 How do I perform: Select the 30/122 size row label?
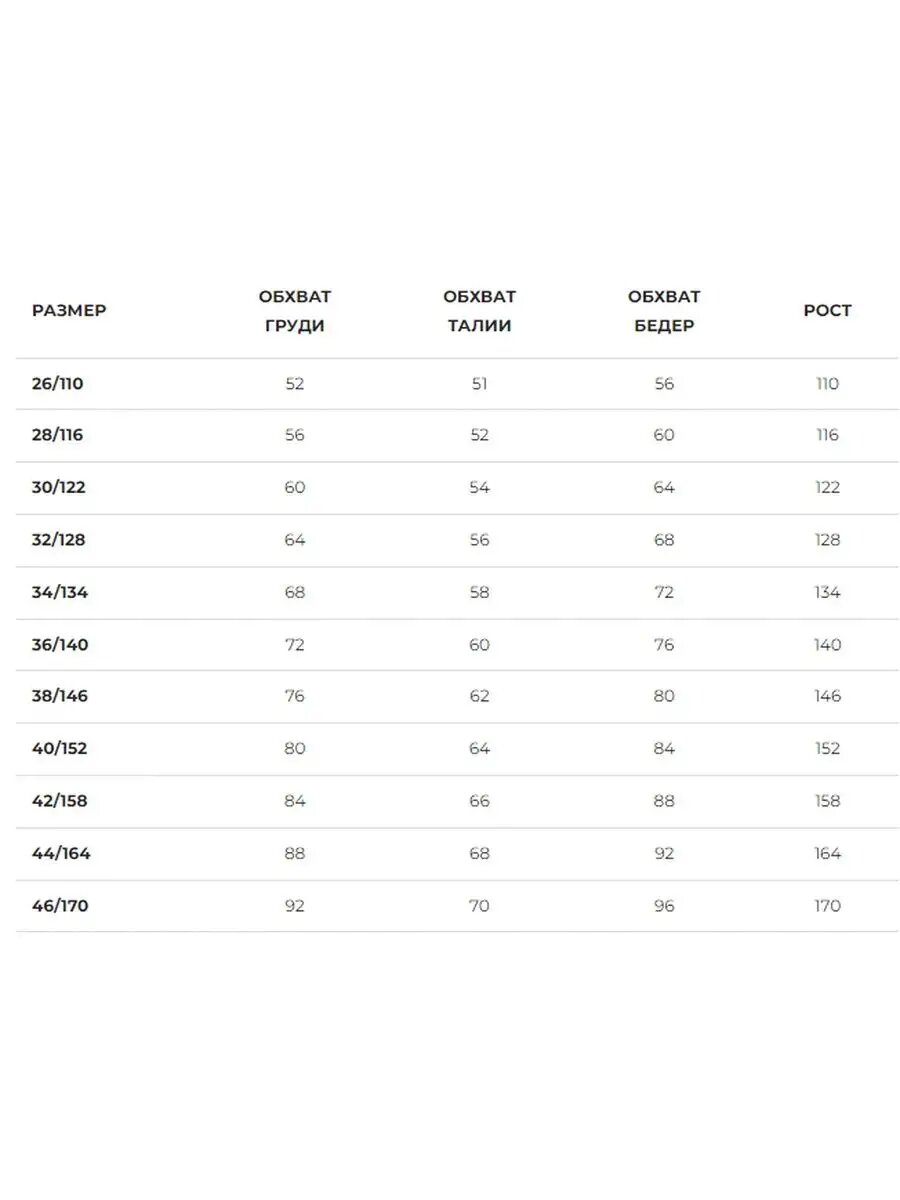pyautogui.click(x=58, y=488)
